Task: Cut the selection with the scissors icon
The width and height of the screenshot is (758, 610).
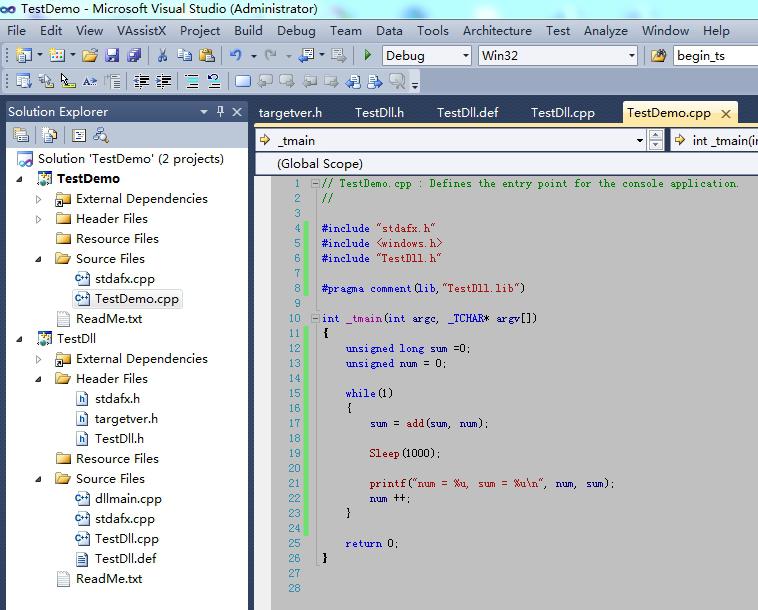Action: [162, 56]
